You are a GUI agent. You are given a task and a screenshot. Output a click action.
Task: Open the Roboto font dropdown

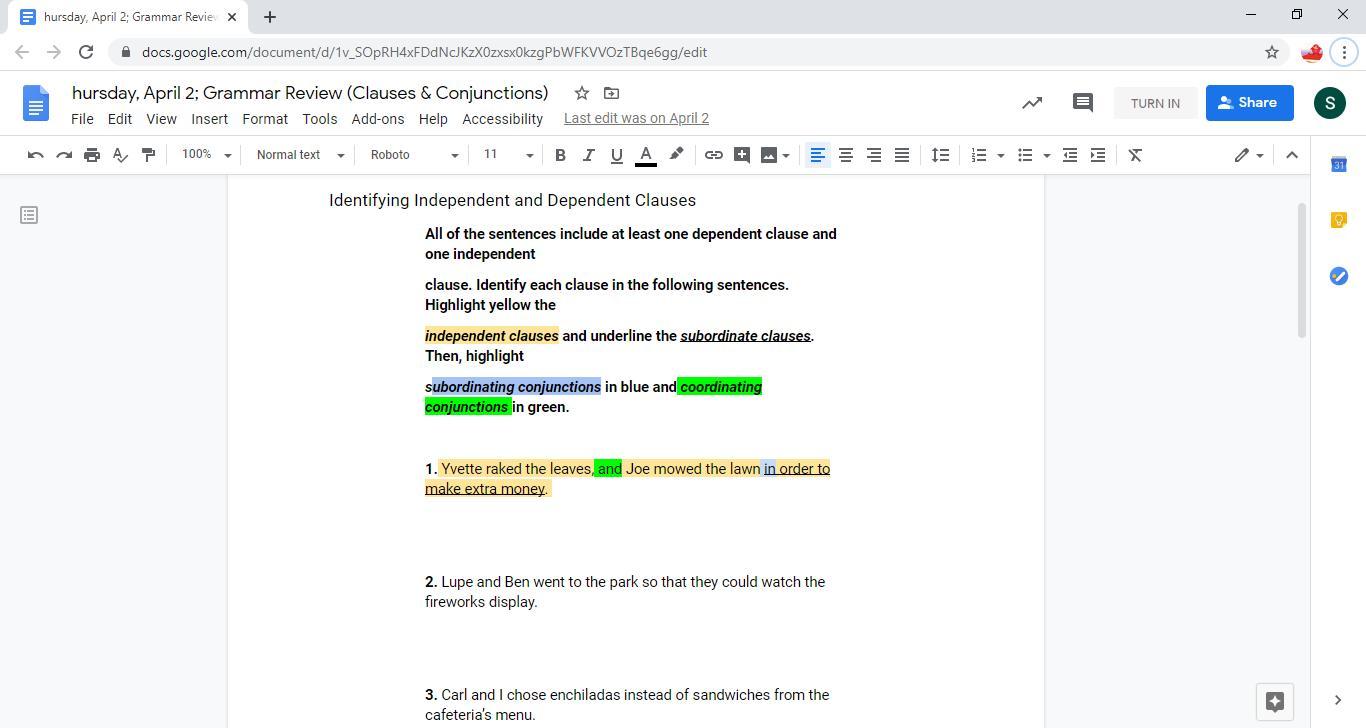coord(414,155)
